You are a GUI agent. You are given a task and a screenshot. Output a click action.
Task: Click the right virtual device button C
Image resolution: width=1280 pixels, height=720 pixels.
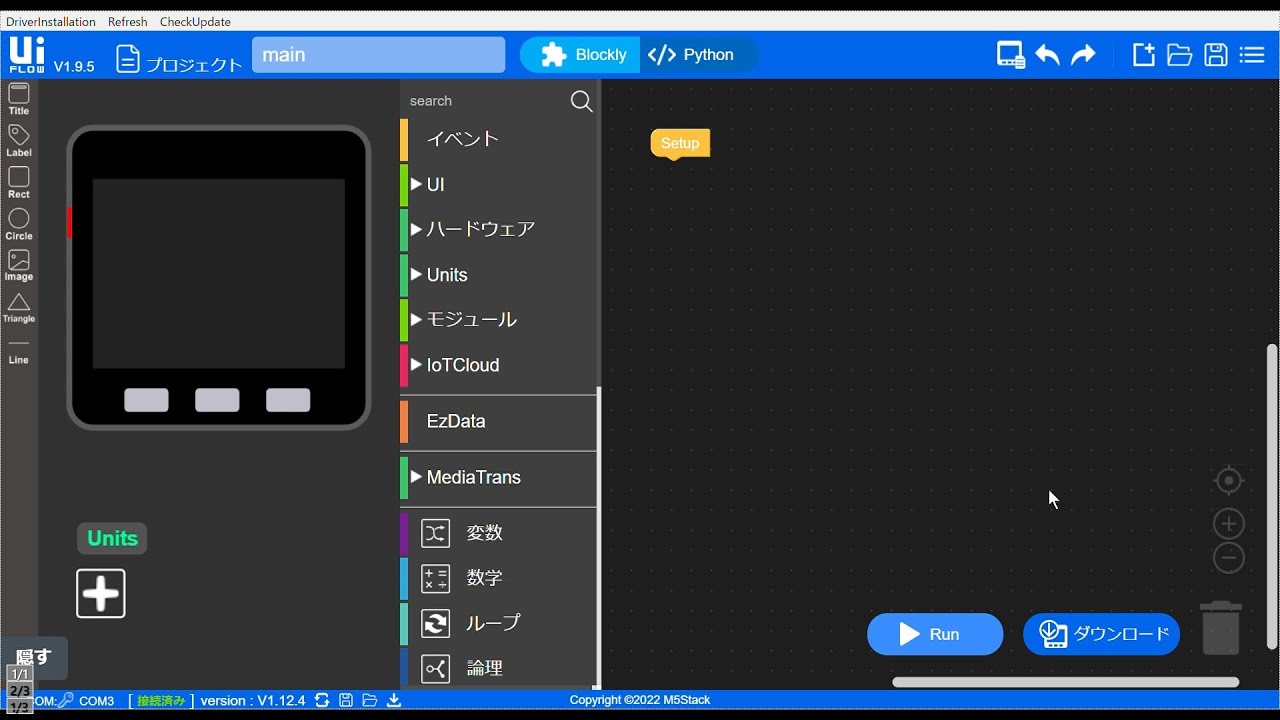coord(288,400)
